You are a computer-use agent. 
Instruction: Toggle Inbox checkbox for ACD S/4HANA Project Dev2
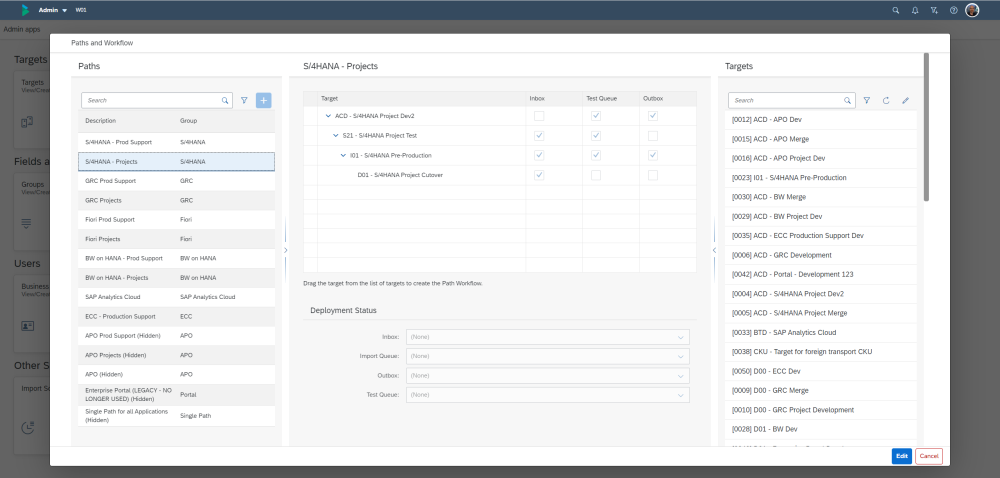coord(539,116)
